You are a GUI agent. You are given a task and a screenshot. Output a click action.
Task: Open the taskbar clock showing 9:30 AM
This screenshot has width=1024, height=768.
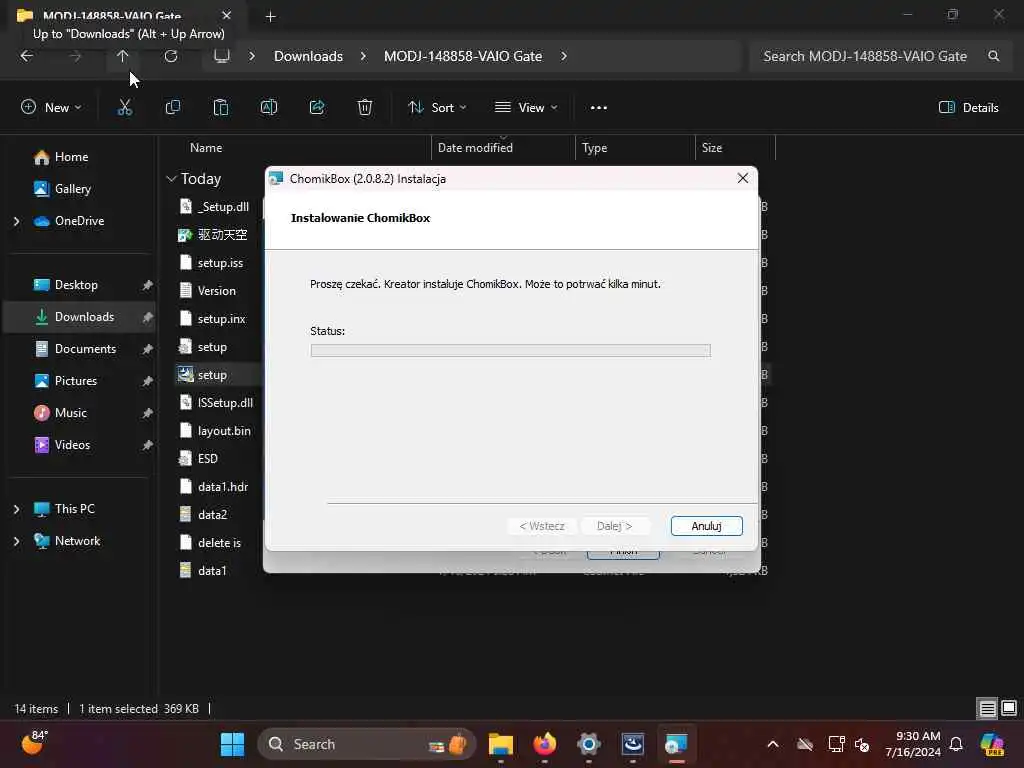coord(913,744)
